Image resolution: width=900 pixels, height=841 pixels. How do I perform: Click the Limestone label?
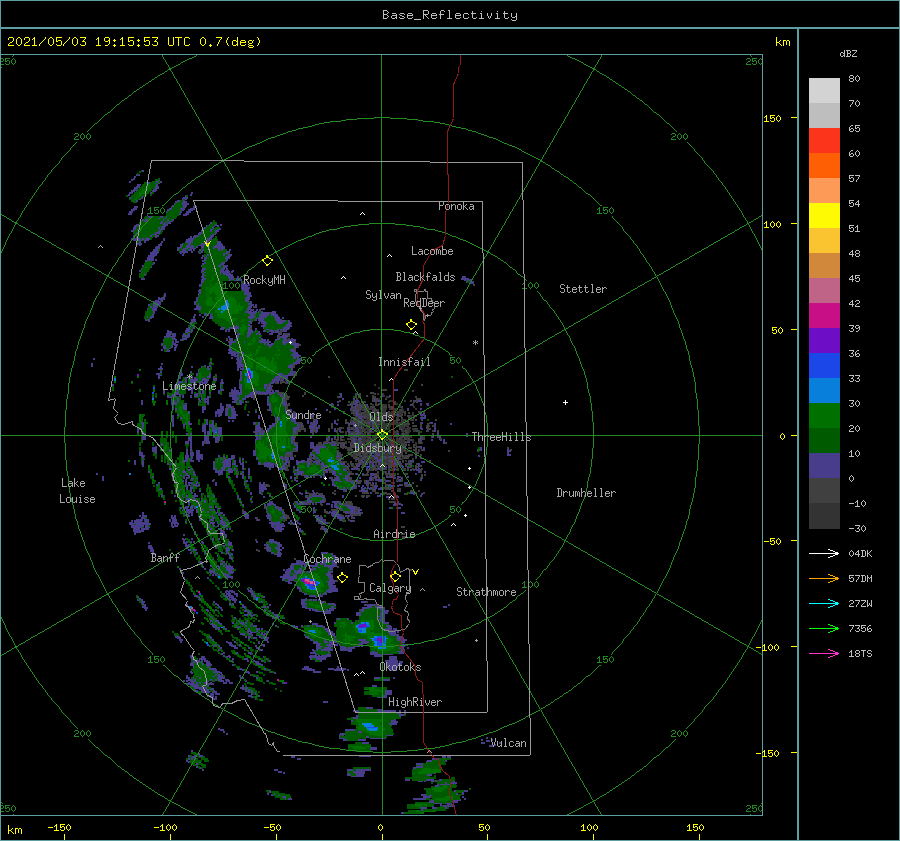189,386
